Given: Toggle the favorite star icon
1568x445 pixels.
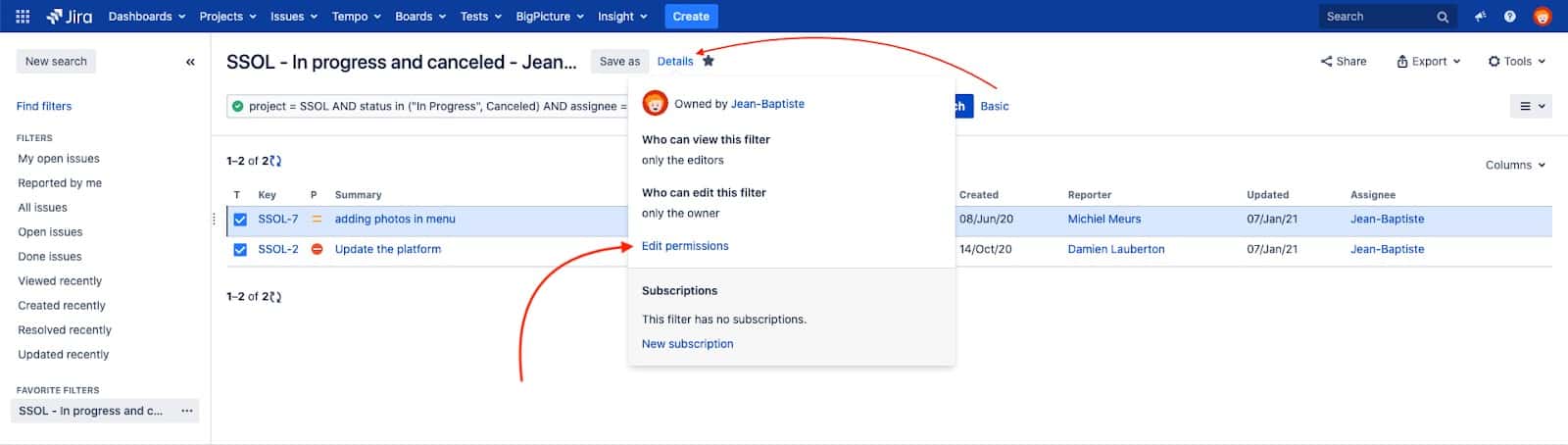Looking at the screenshot, I should (x=709, y=61).
